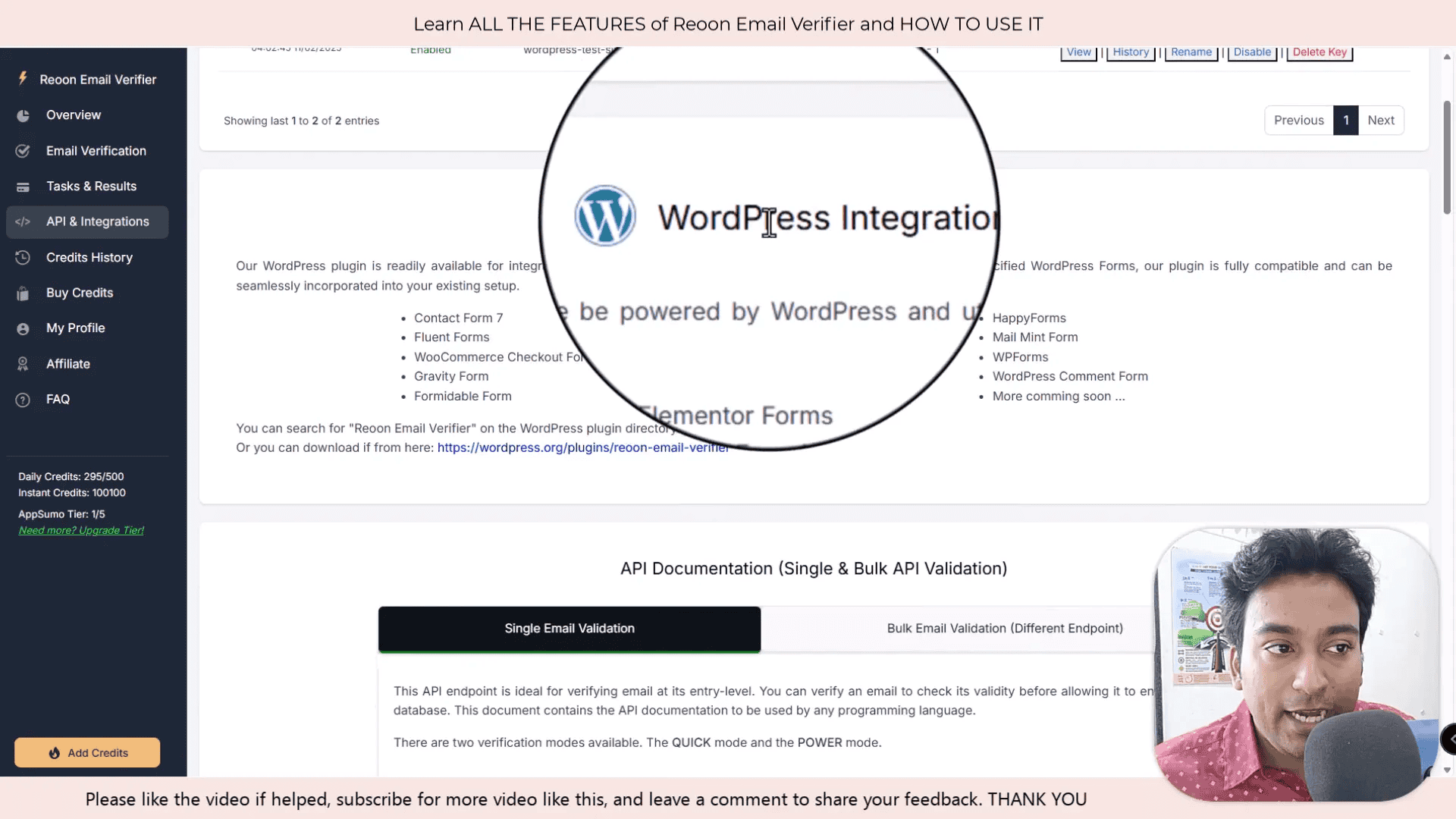Open Buy Credits page
This screenshot has width=1456, height=819.
[x=87, y=293]
